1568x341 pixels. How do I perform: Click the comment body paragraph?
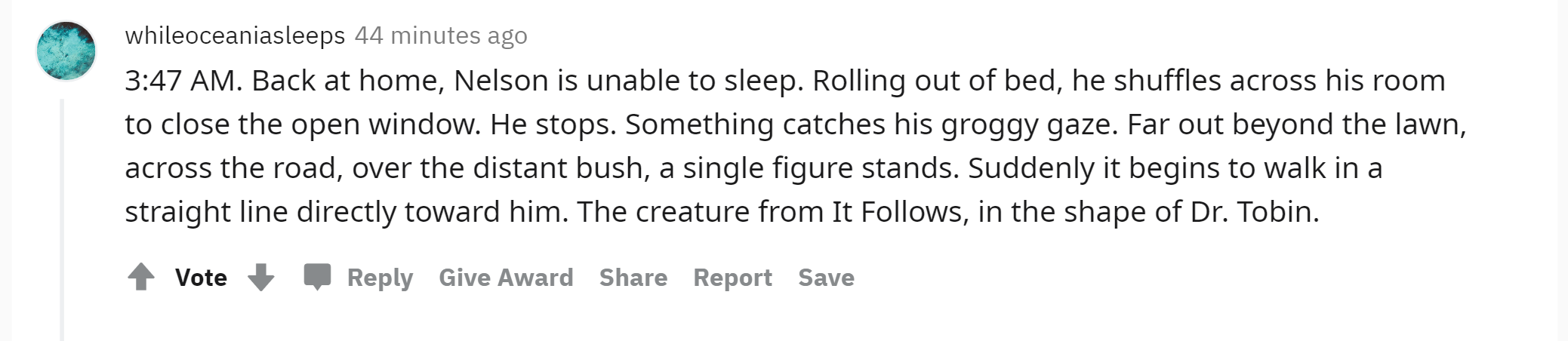coord(796,146)
